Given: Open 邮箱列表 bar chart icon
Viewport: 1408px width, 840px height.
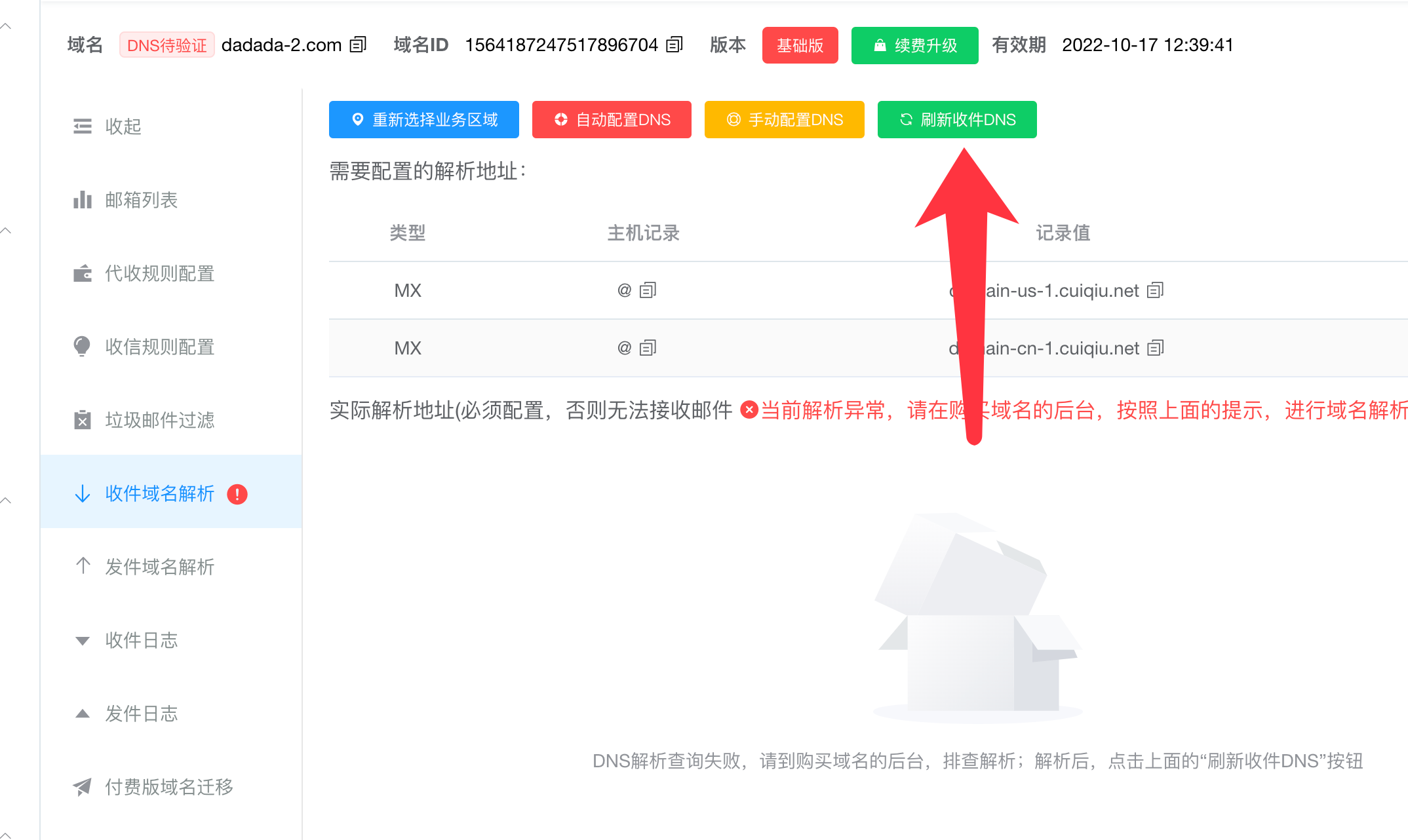Looking at the screenshot, I should click(83, 200).
